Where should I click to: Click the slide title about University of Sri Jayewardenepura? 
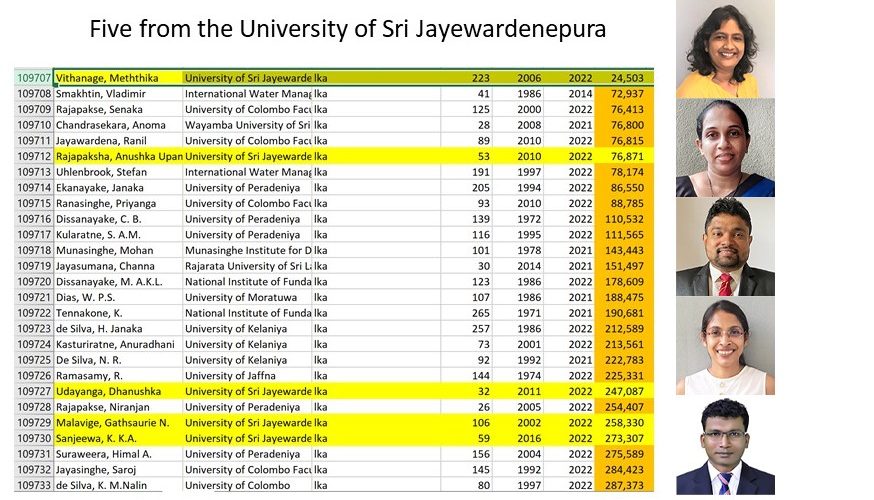tap(347, 29)
